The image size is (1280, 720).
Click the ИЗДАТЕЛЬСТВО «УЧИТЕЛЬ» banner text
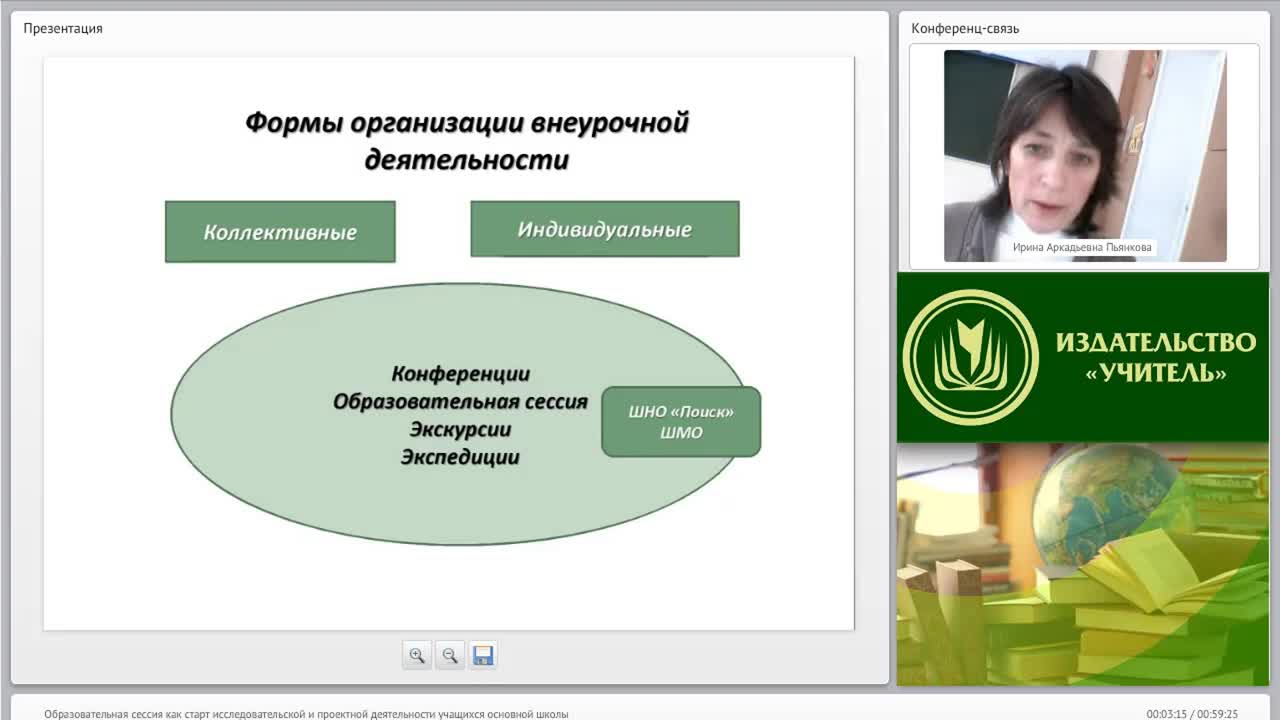coord(1156,357)
